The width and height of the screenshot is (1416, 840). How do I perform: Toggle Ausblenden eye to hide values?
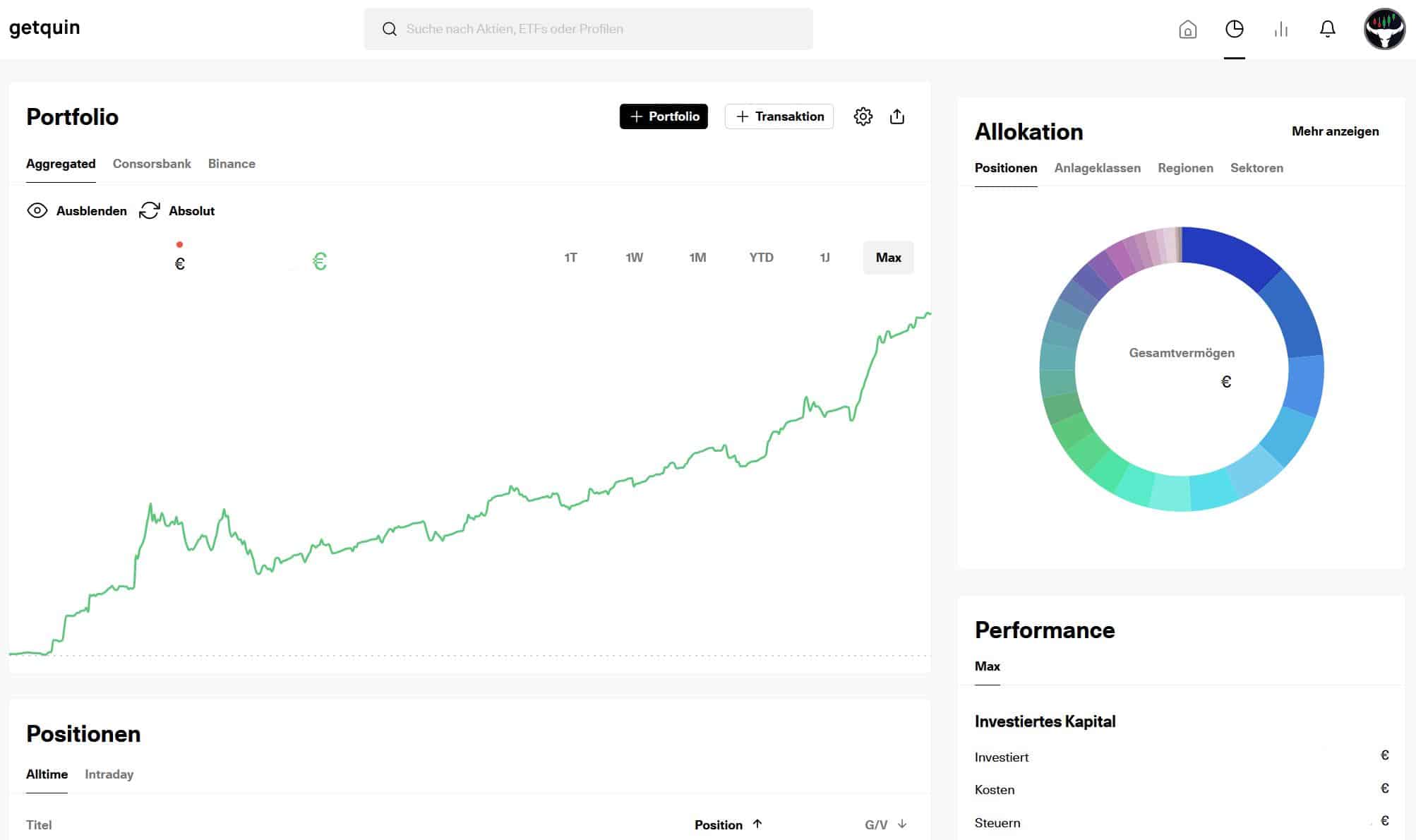pos(77,210)
